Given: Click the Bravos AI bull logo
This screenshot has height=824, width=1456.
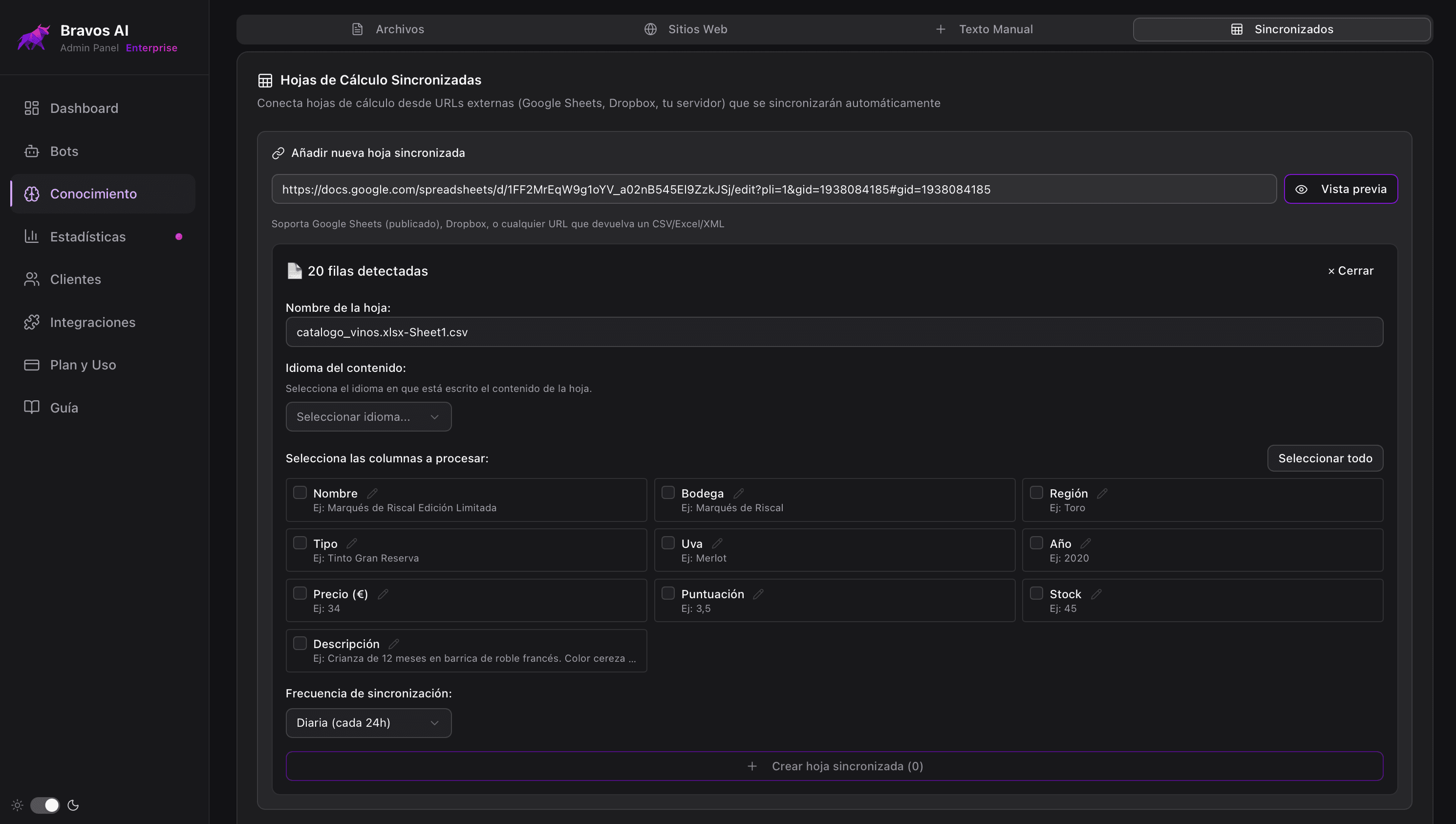Looking at the screenshot, I should point(33,37).
